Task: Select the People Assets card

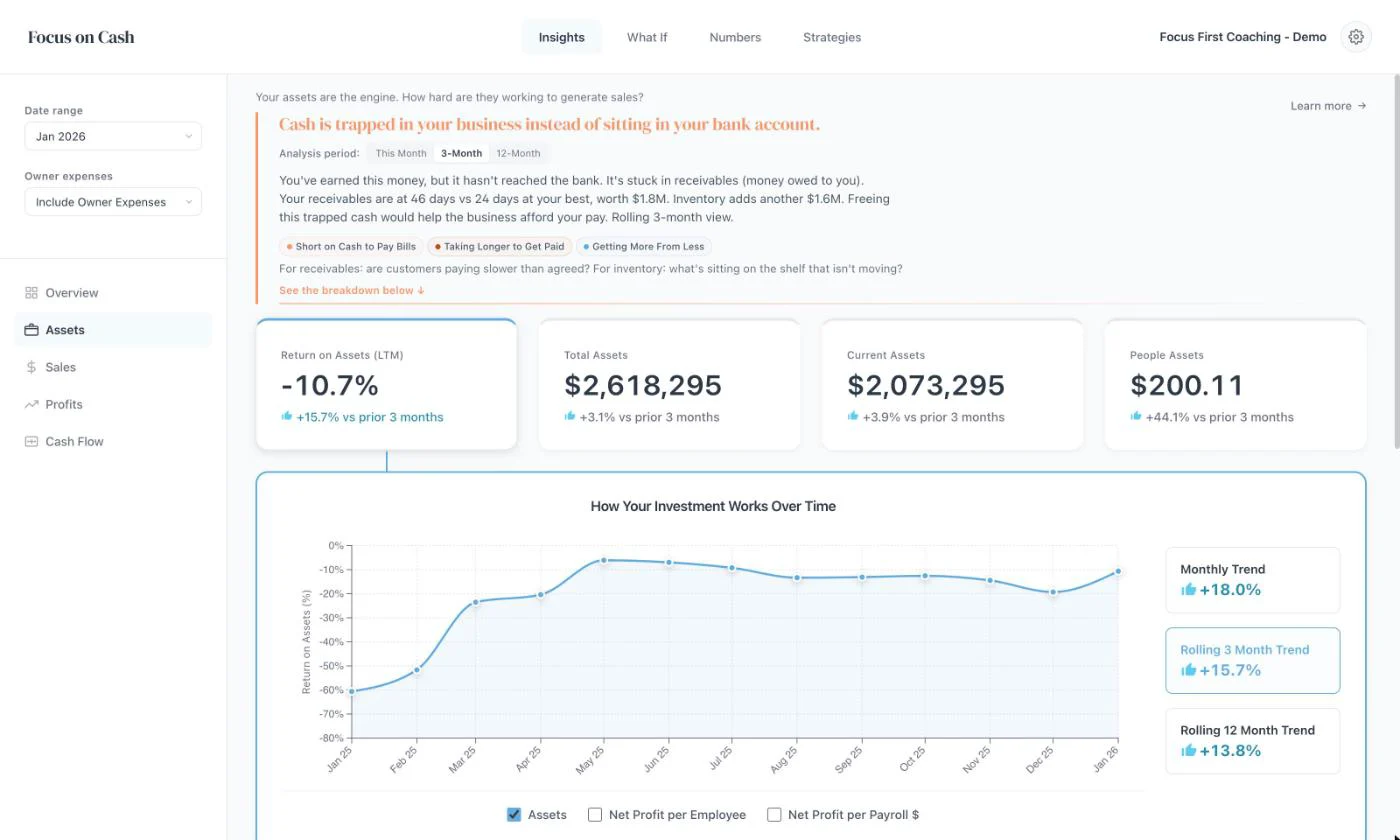Action: point(1235,385)
